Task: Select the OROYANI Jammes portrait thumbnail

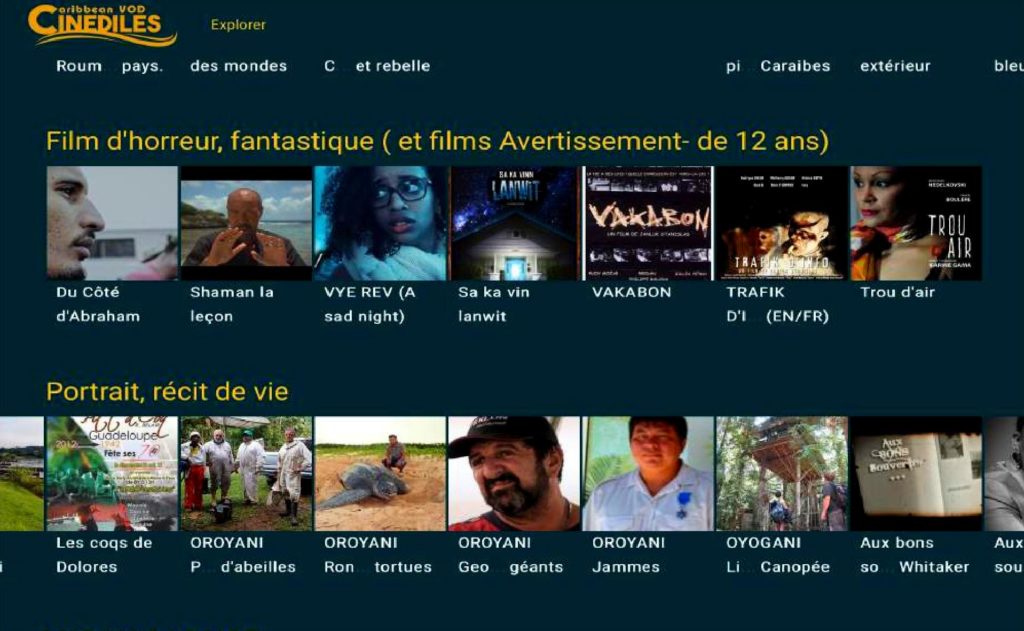Action: pos(648,474)
